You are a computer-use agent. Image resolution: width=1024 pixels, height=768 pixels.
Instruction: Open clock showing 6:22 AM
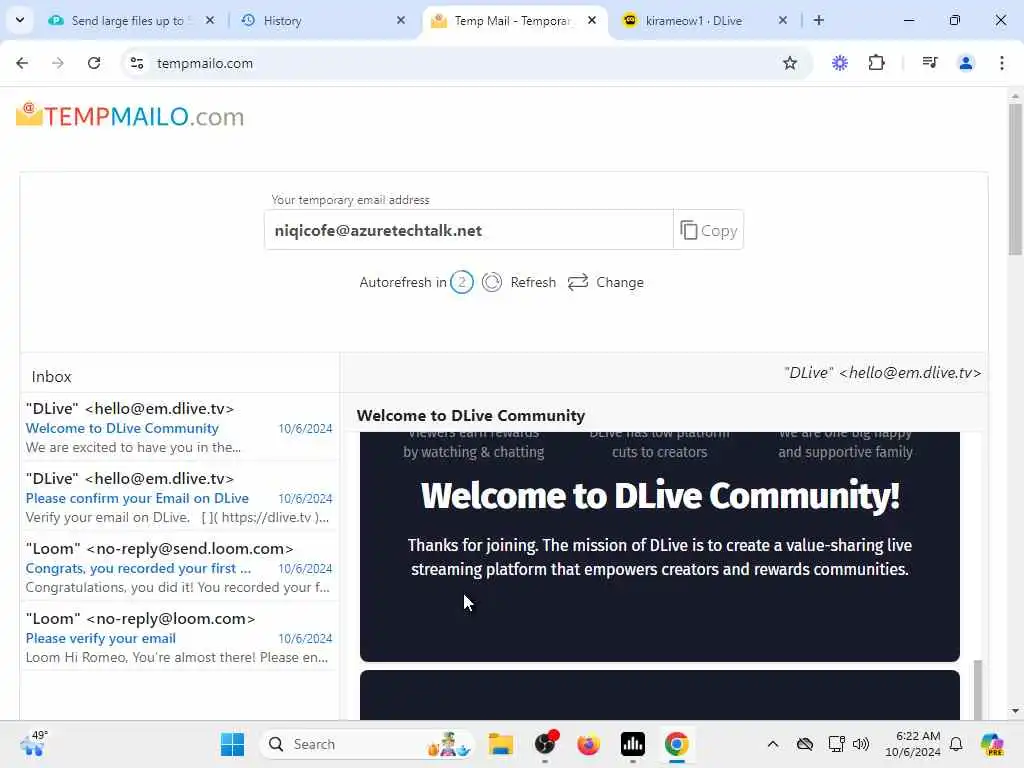(913, 744)
